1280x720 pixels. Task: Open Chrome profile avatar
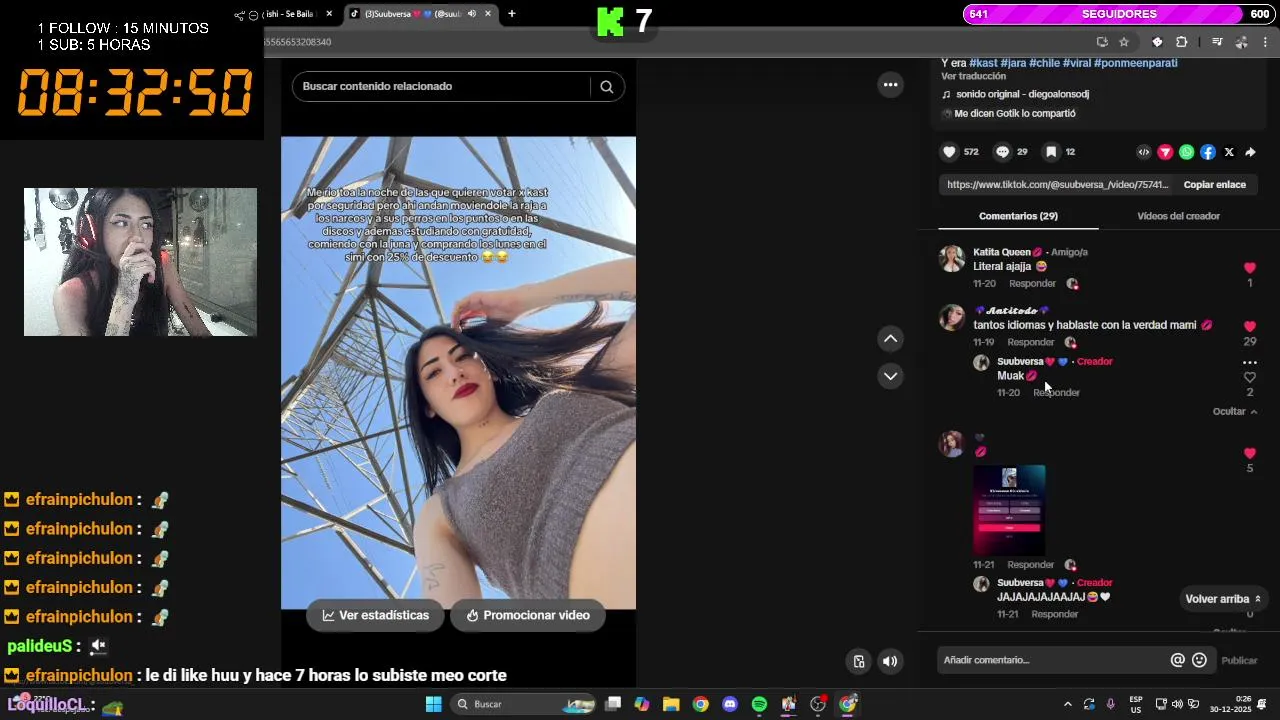1241,42
